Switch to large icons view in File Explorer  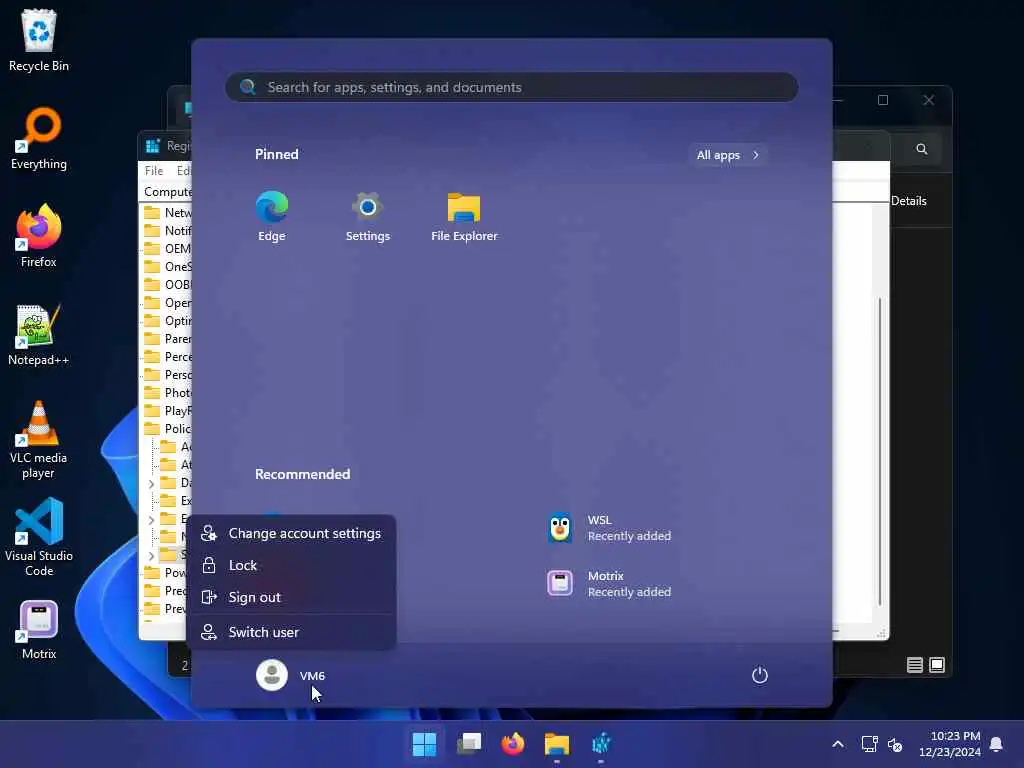tap(937, 665)
